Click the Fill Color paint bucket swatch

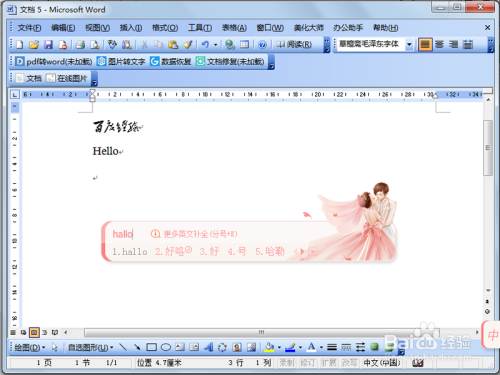coord(269,347)
